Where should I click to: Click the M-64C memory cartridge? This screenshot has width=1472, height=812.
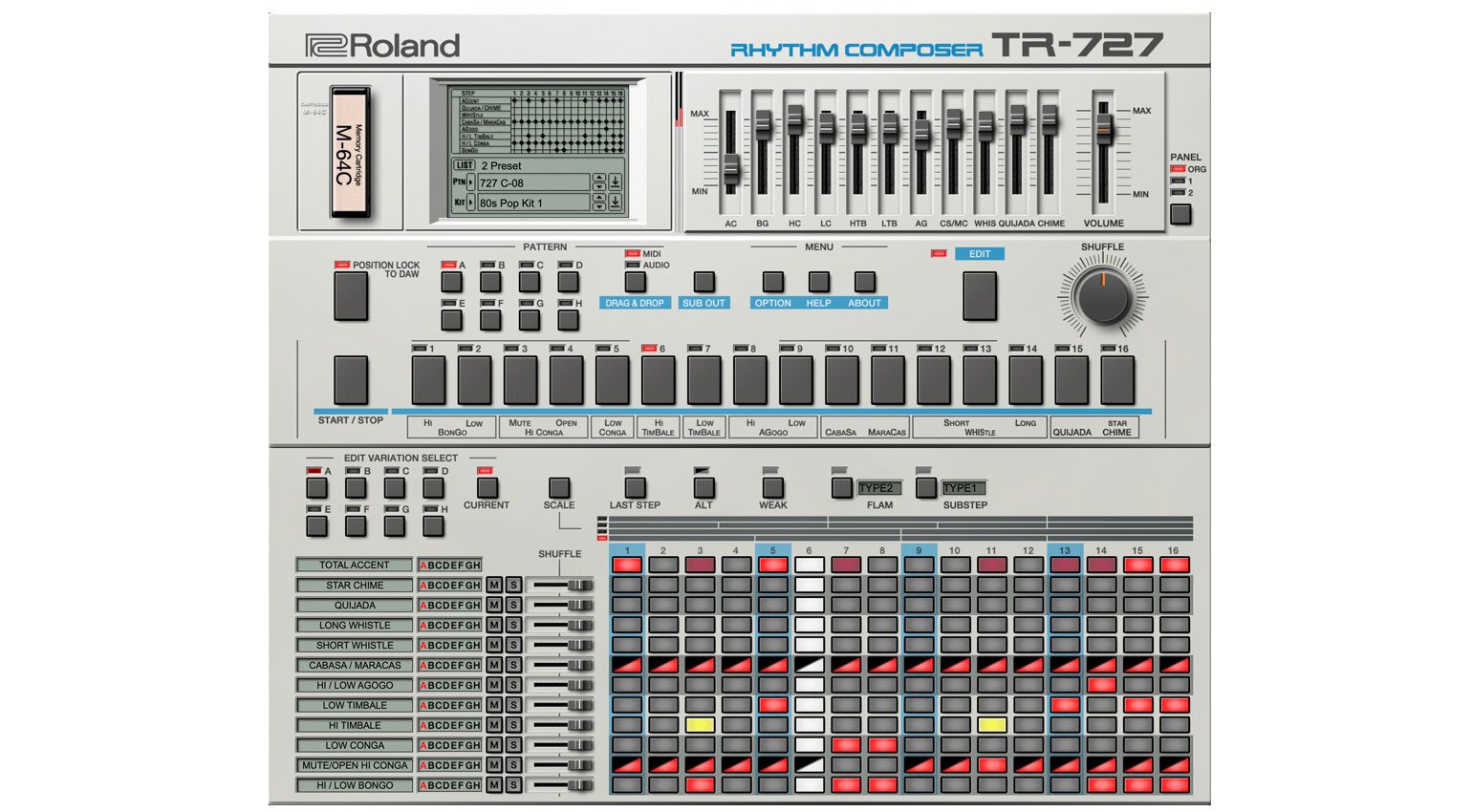point(350,153)
